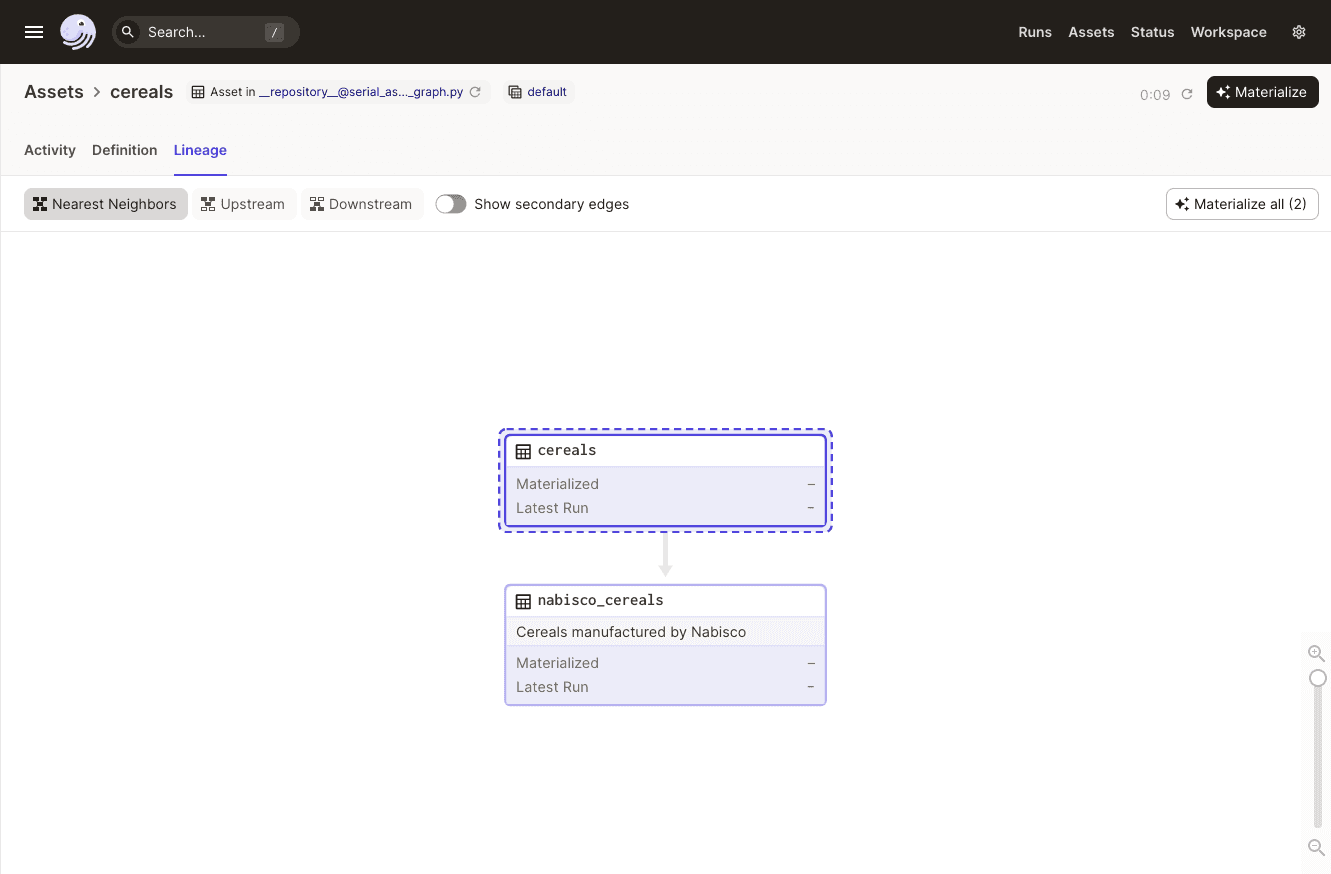The height and width of the screenshot is (874, 1331).
Task: Reload definitions icon next to repository link
Action: pos(476,92)
